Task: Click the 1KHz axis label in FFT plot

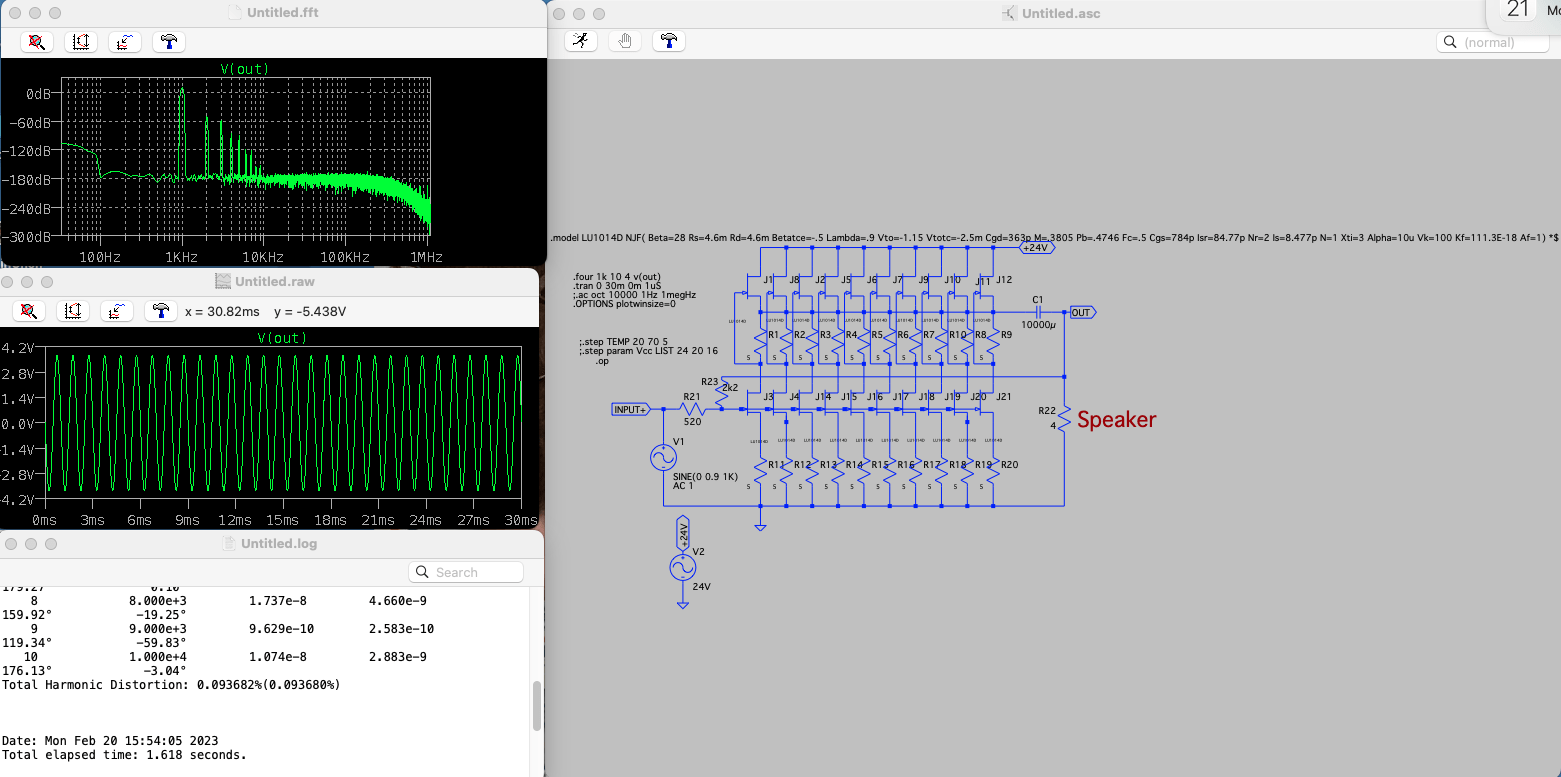Action: [x=183, y=257]
